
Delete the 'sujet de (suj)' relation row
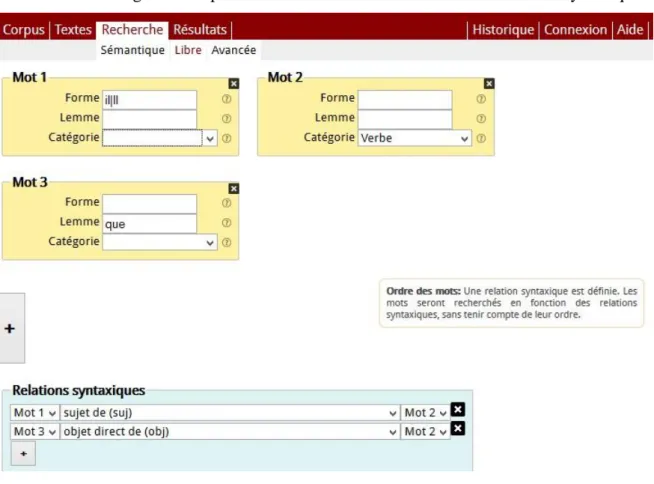pos(458,410)
